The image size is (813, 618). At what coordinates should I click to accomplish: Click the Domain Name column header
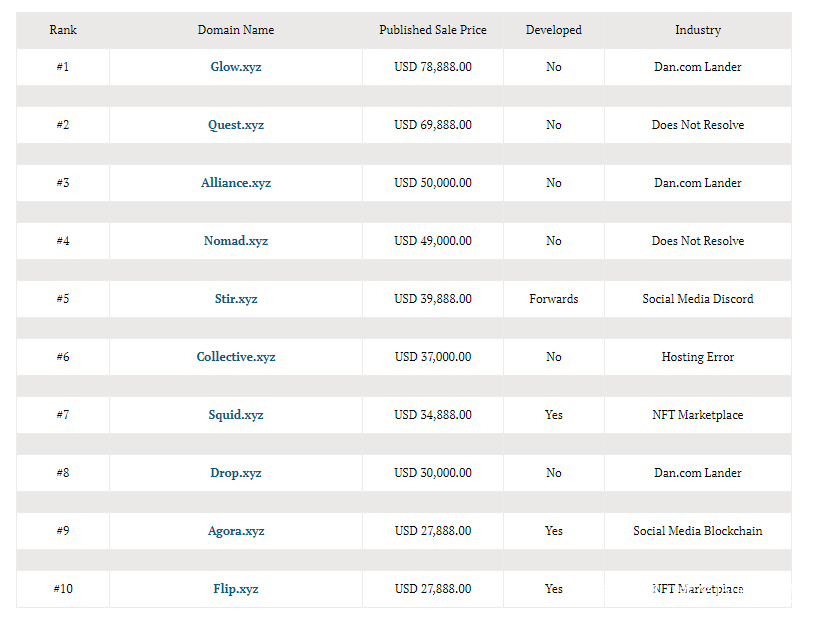tap(235, 30)
